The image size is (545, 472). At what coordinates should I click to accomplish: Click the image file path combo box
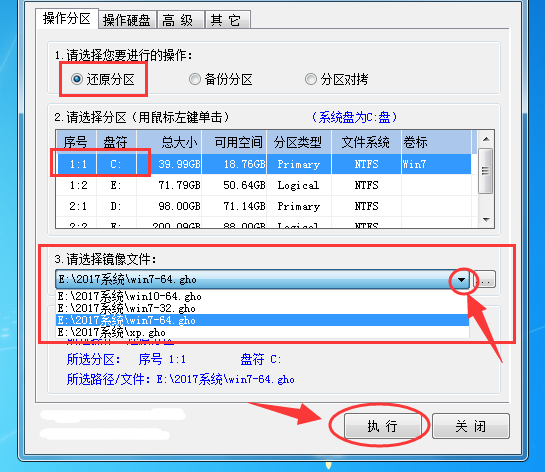tap(263, 279)
